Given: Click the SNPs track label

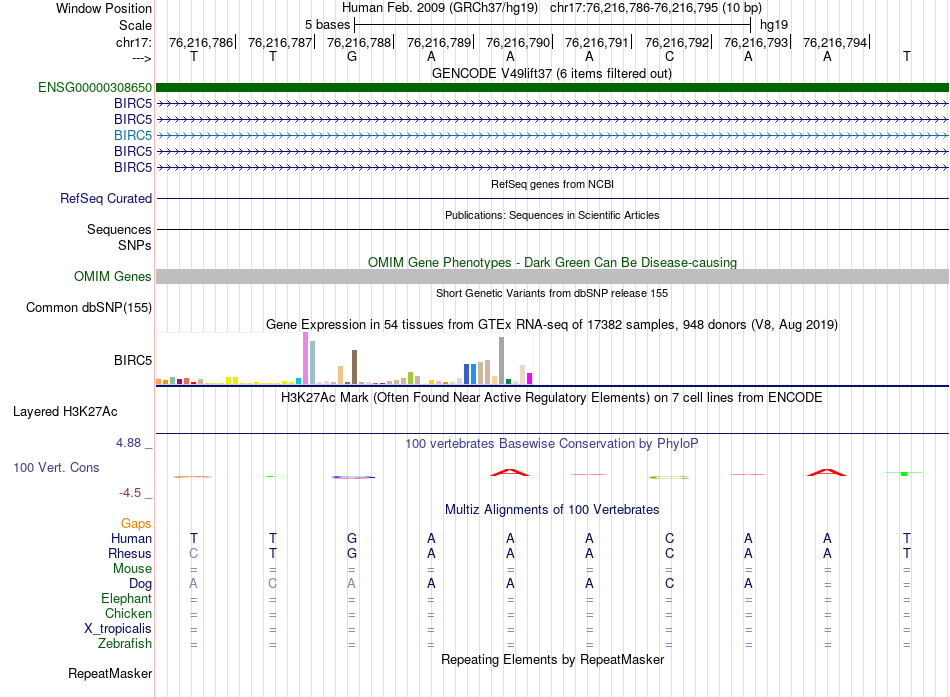Looking at the screenshot, I should [135, 245].
